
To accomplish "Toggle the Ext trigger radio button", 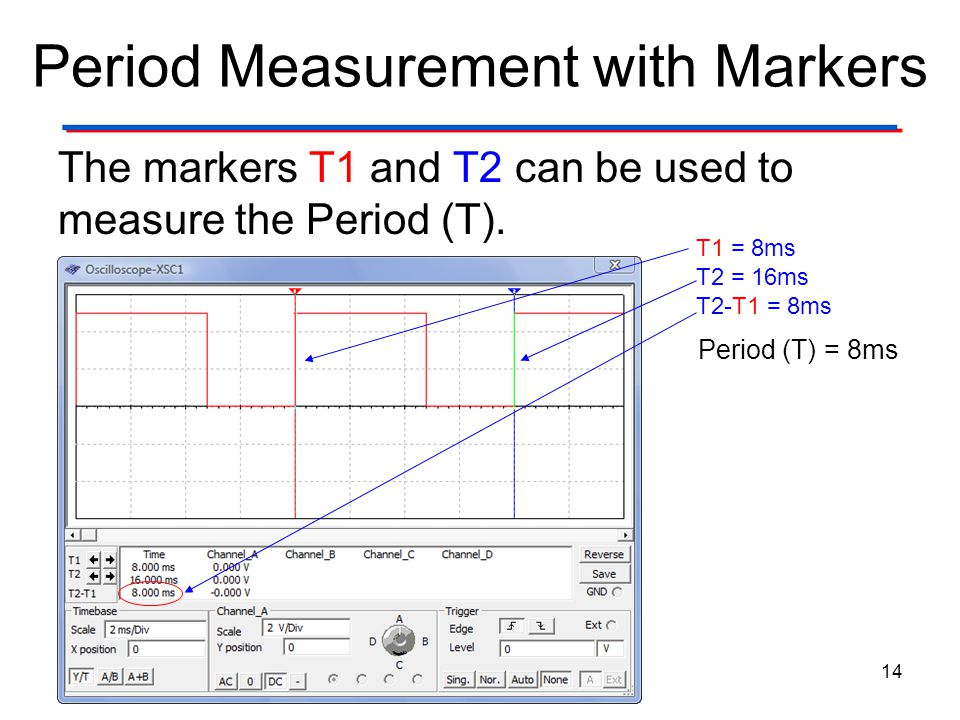I will 610,625.
